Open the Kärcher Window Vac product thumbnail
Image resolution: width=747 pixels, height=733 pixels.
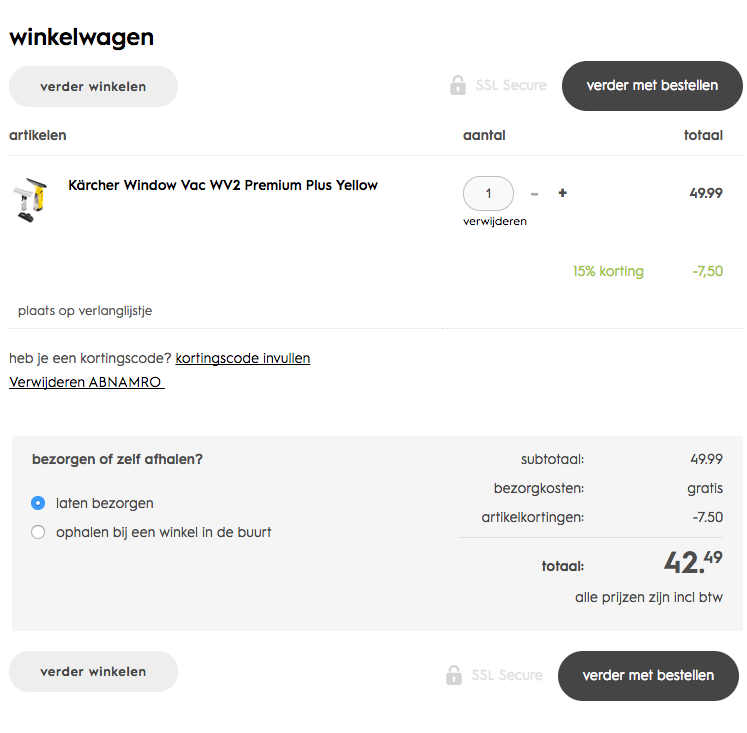pyautogui.click(x=30, y=199)
